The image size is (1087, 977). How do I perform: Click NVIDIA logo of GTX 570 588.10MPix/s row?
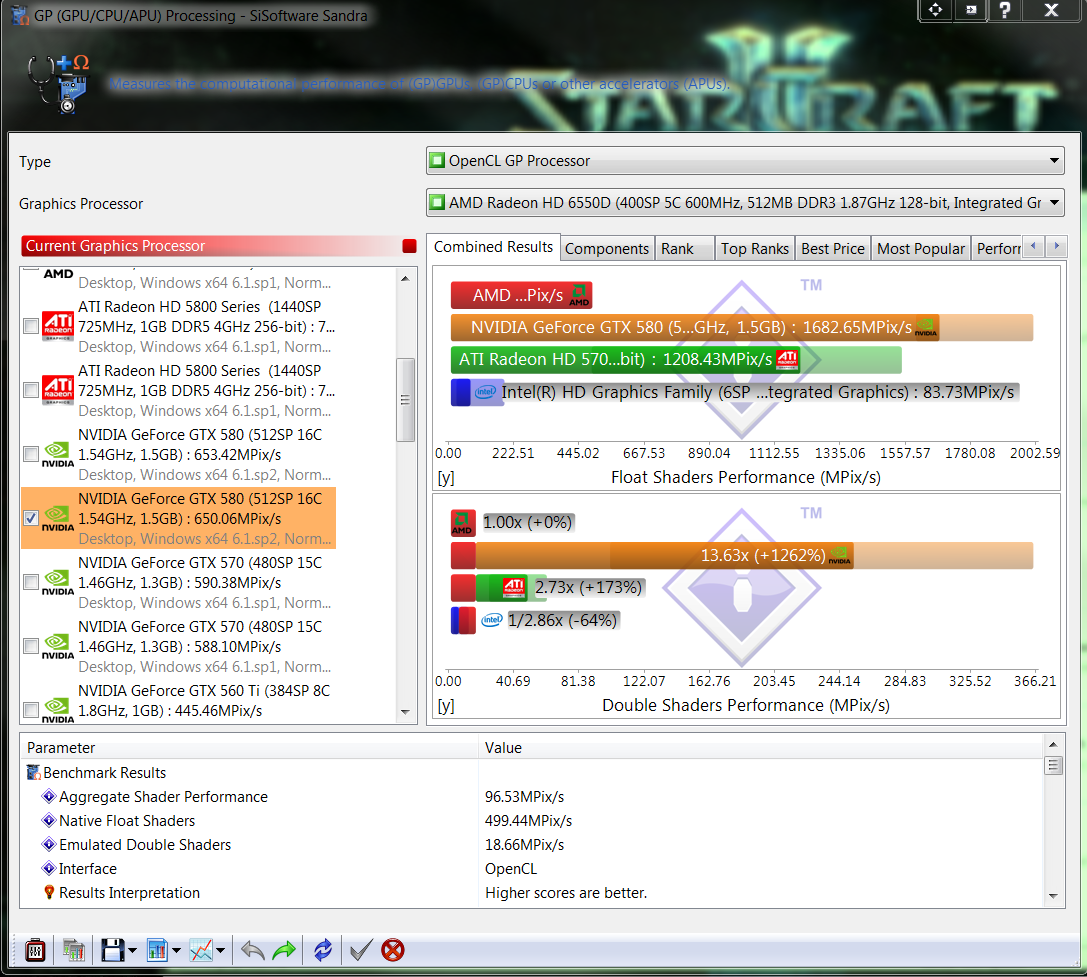[x=58, y=646]
